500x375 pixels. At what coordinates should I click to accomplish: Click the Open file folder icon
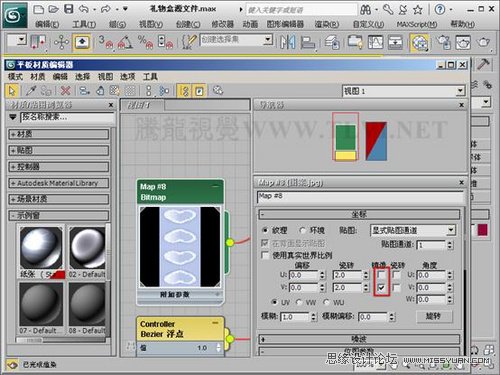[x=53, y=9]
